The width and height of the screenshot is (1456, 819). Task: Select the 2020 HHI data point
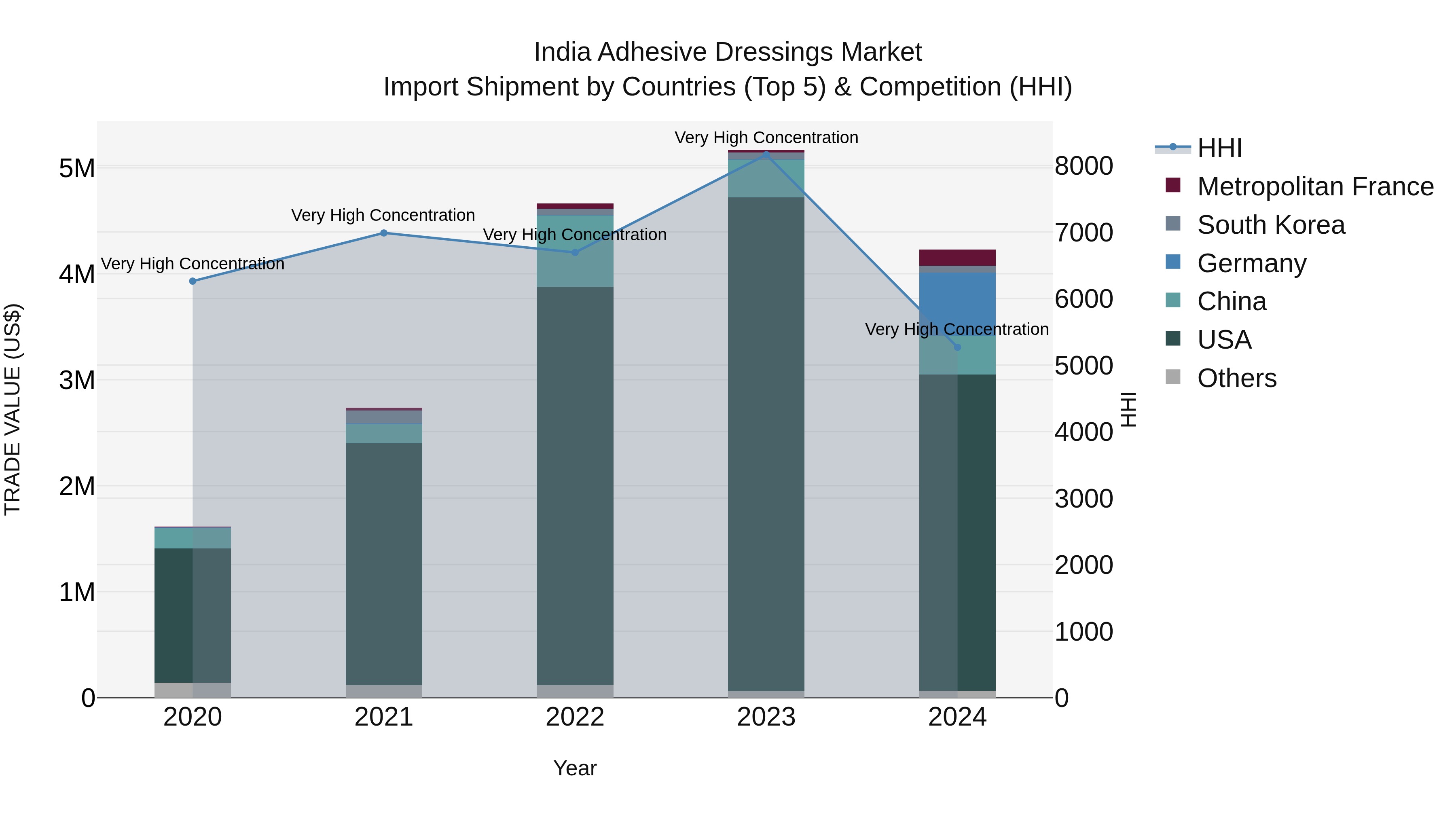coord(193,281)
